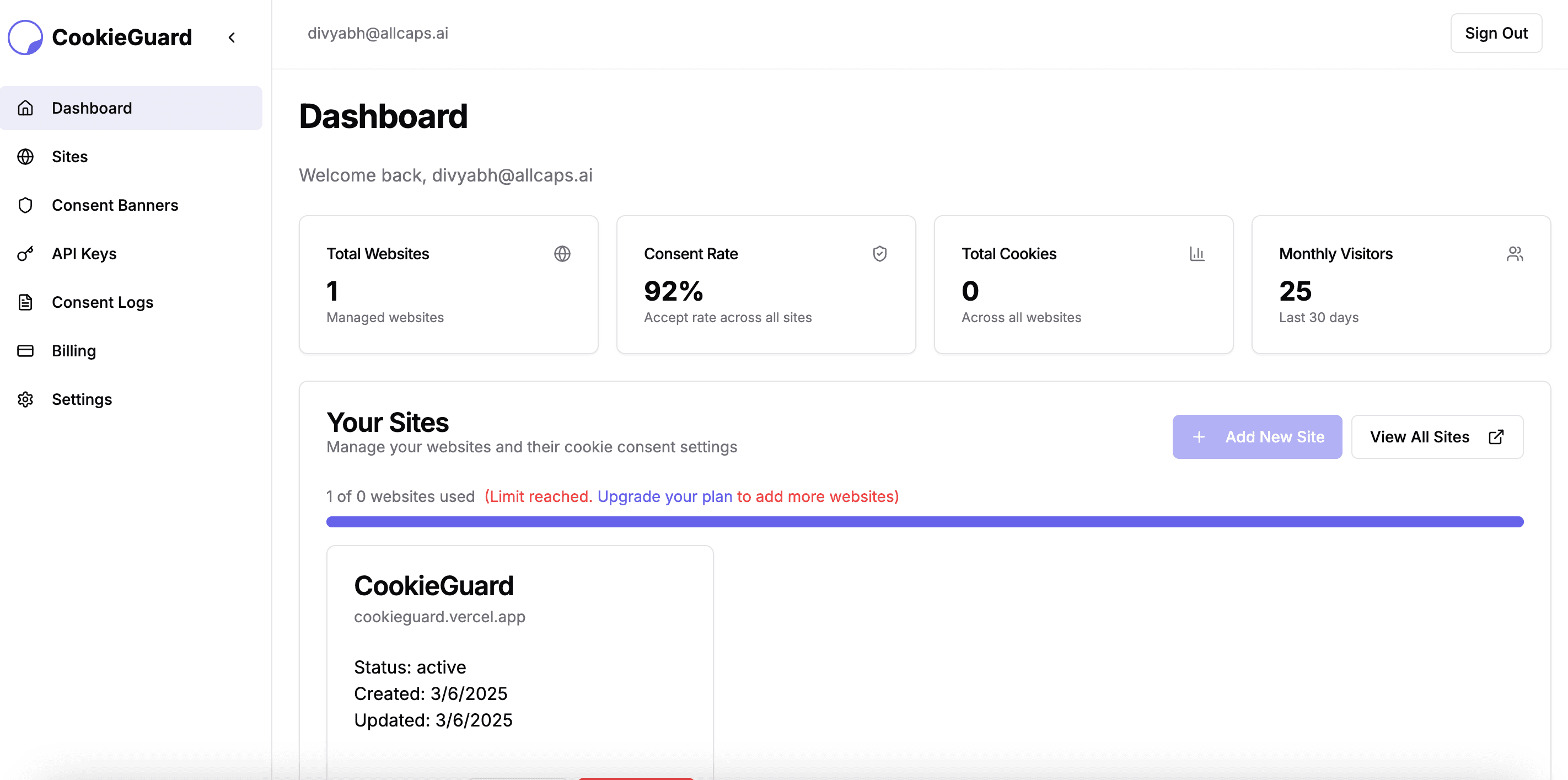Click the Consent Banners shield icon
The height and width of the screenshot is (780, 1568).
[x=25, y=205]
